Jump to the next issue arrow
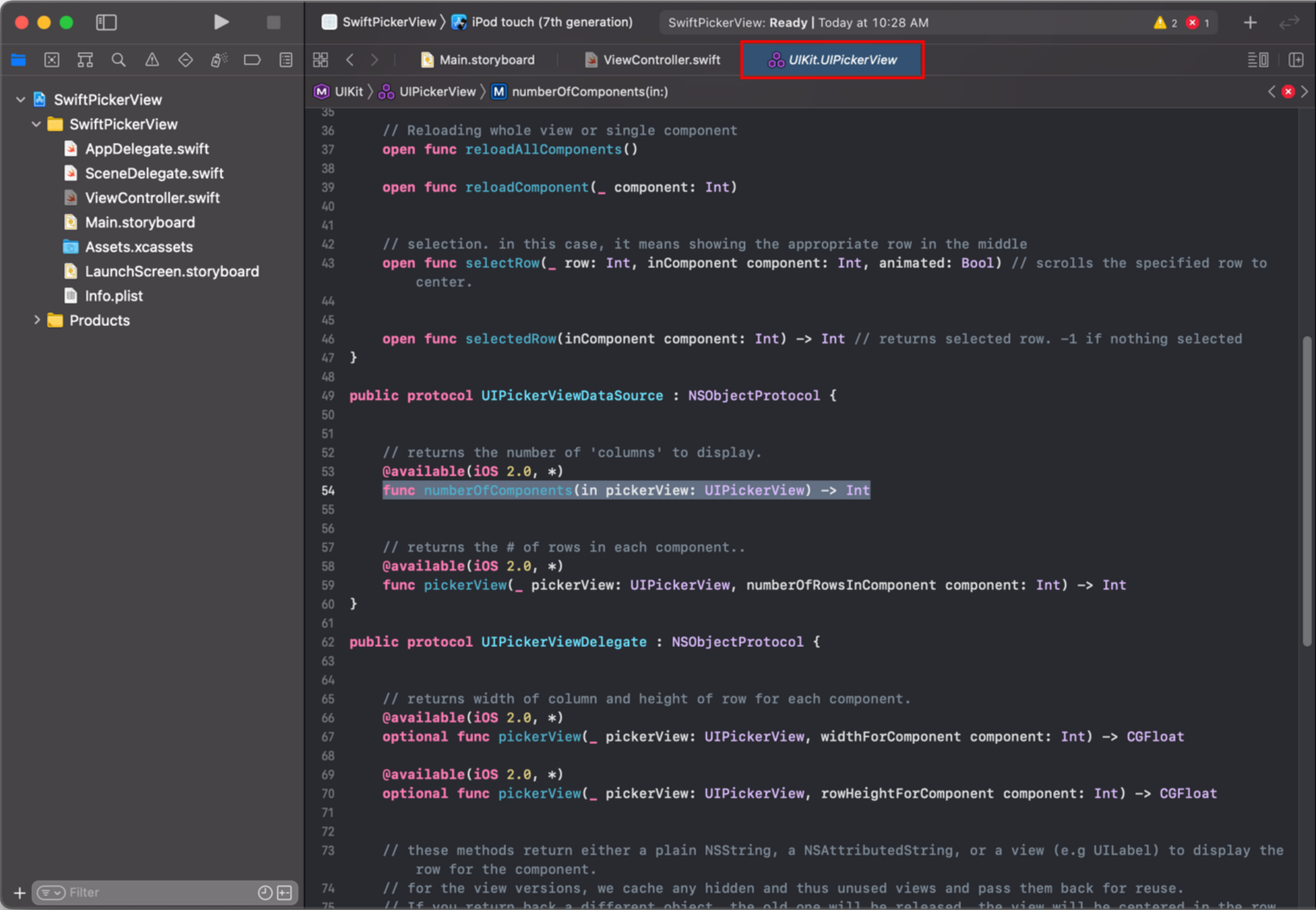The width and height of the screenshot is (1316, 910). point(1305,92)
